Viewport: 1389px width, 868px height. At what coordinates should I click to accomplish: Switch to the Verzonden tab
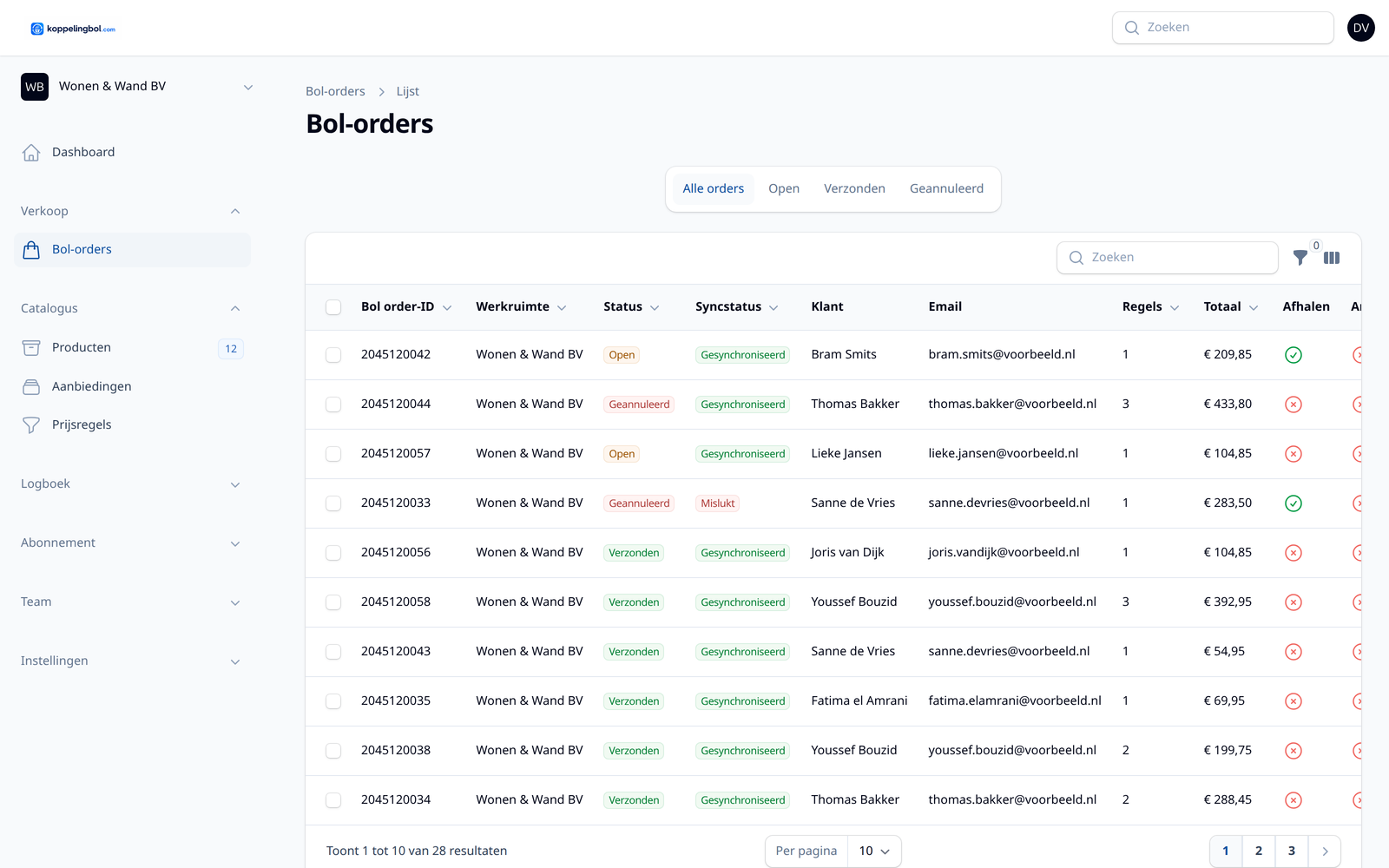click(854, 189)
